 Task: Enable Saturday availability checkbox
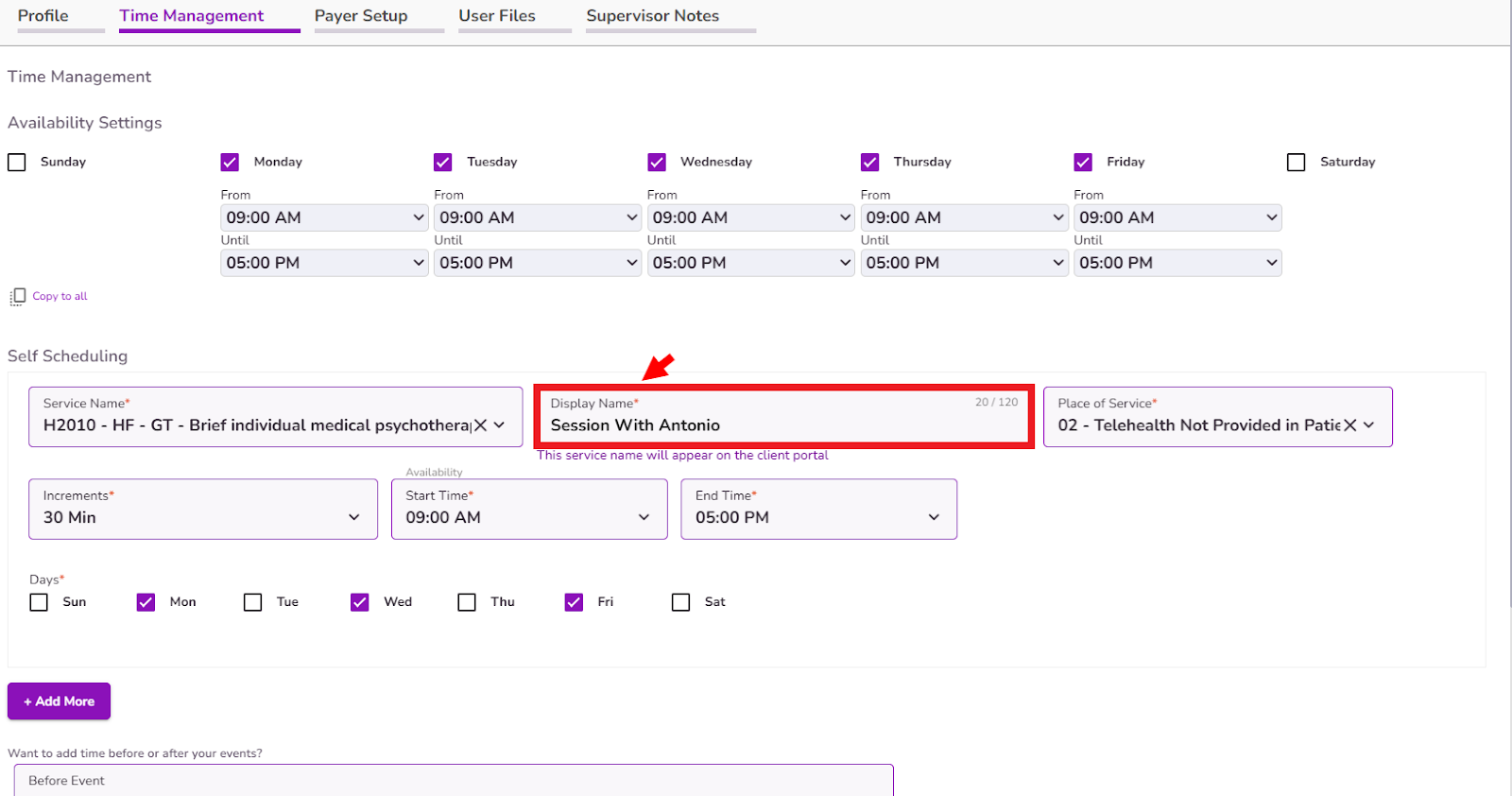click(x=1297, y=163)
